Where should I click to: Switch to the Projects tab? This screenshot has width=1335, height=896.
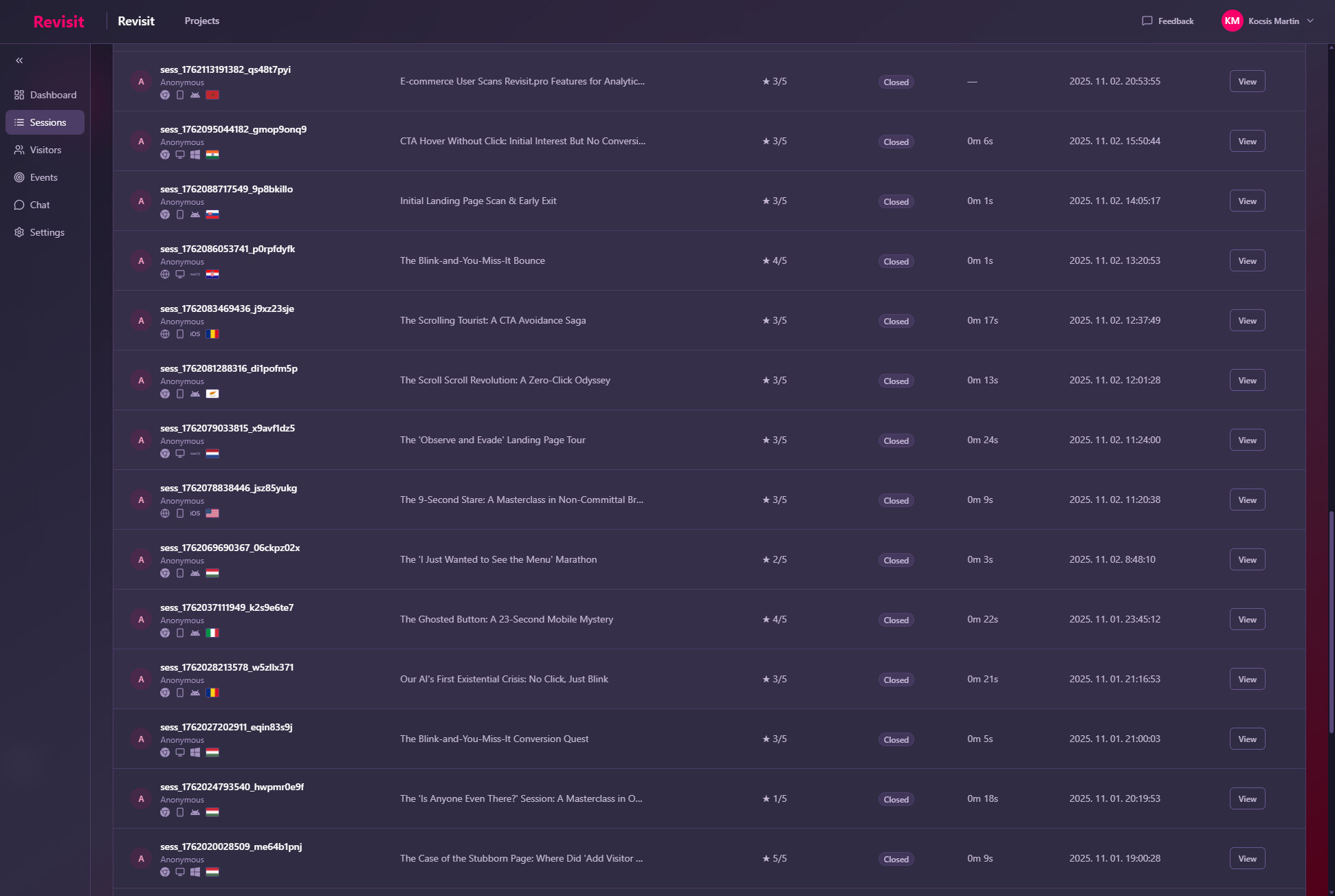201,21
